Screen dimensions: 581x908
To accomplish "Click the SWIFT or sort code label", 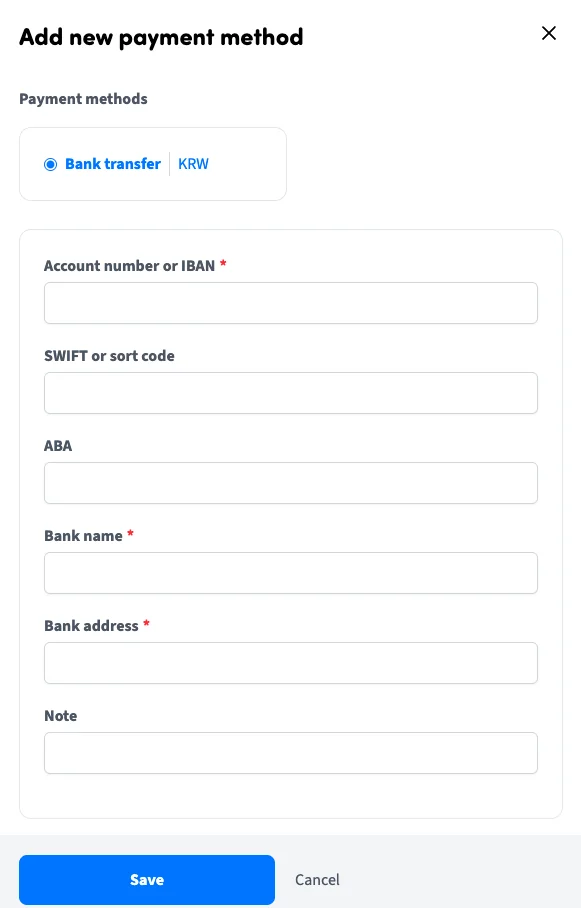I will (109, 356).
